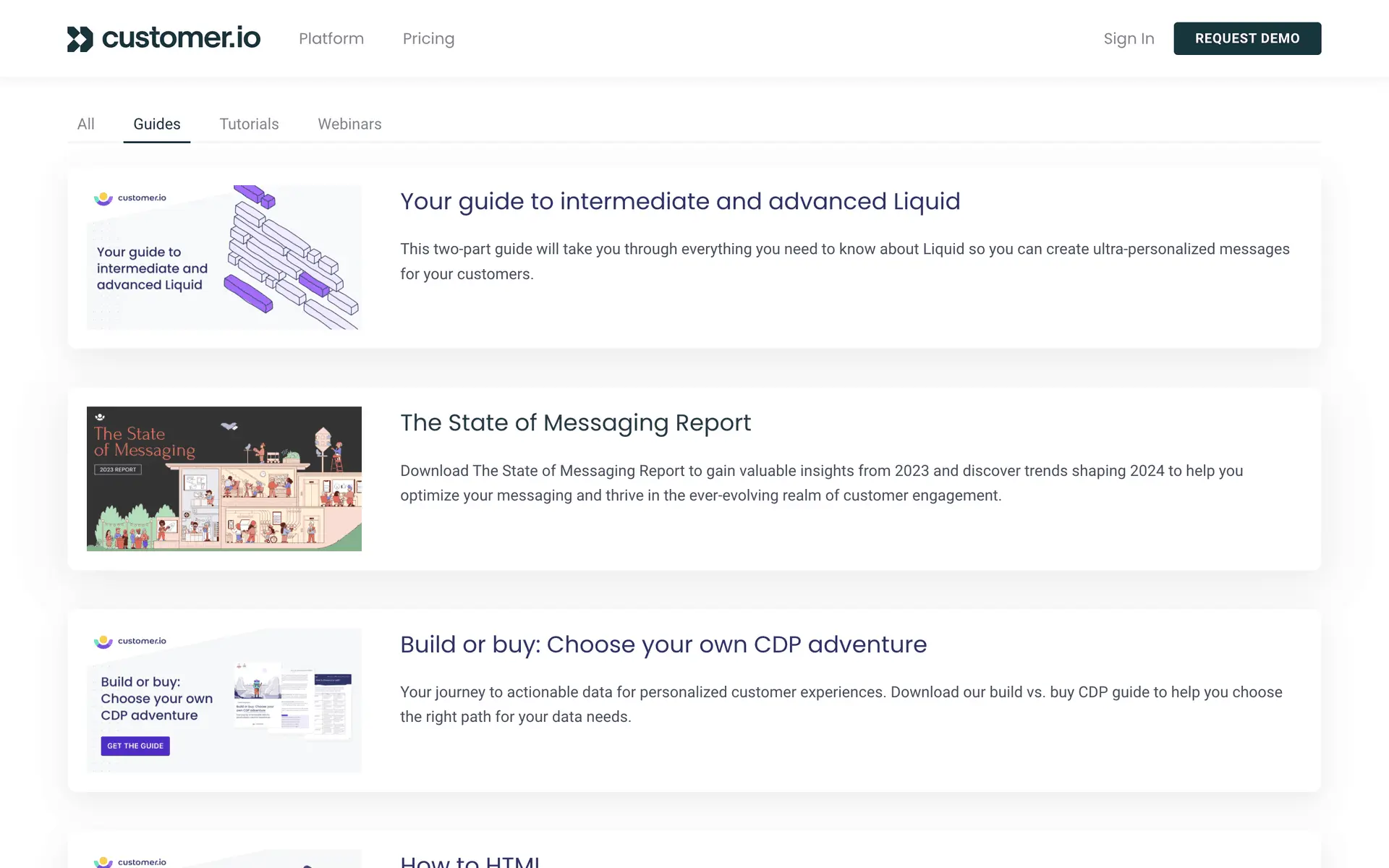This screenshot has width=1389, height=868.
Task: Select the Guides tab
Action: pyautogui.click(x=157, y=124)
